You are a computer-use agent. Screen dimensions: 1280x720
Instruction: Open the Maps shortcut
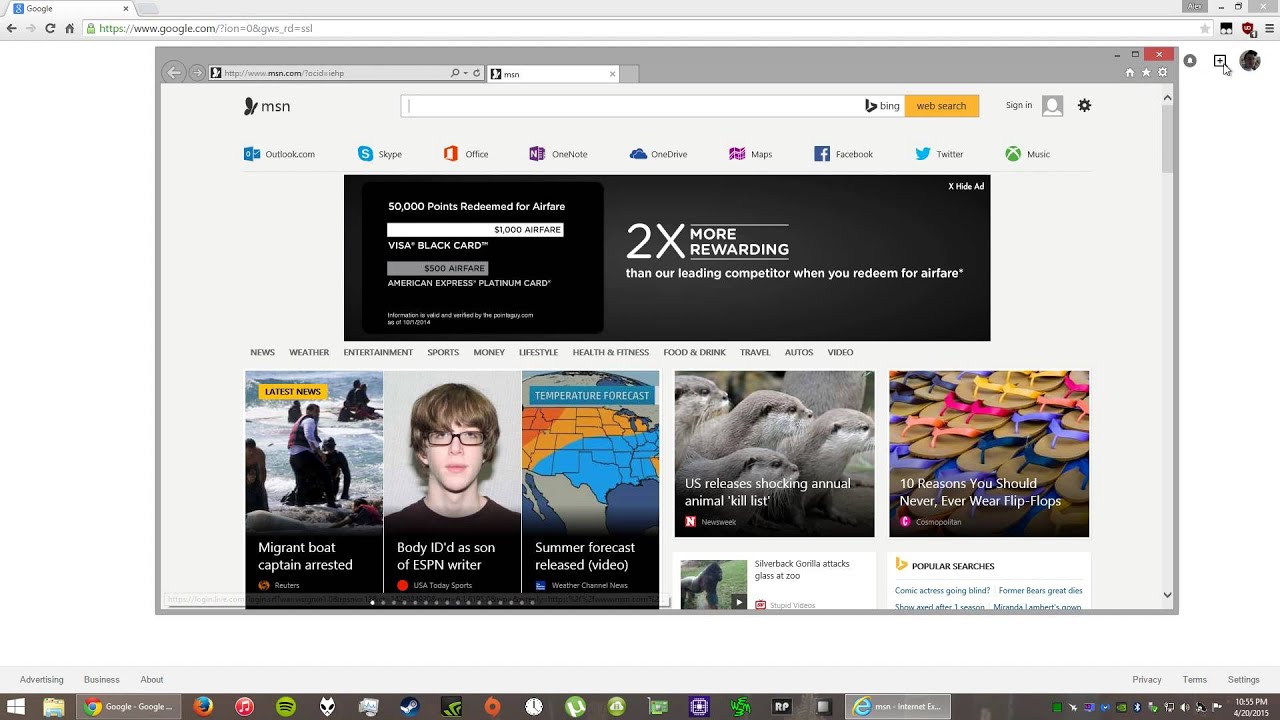[751, 154]
